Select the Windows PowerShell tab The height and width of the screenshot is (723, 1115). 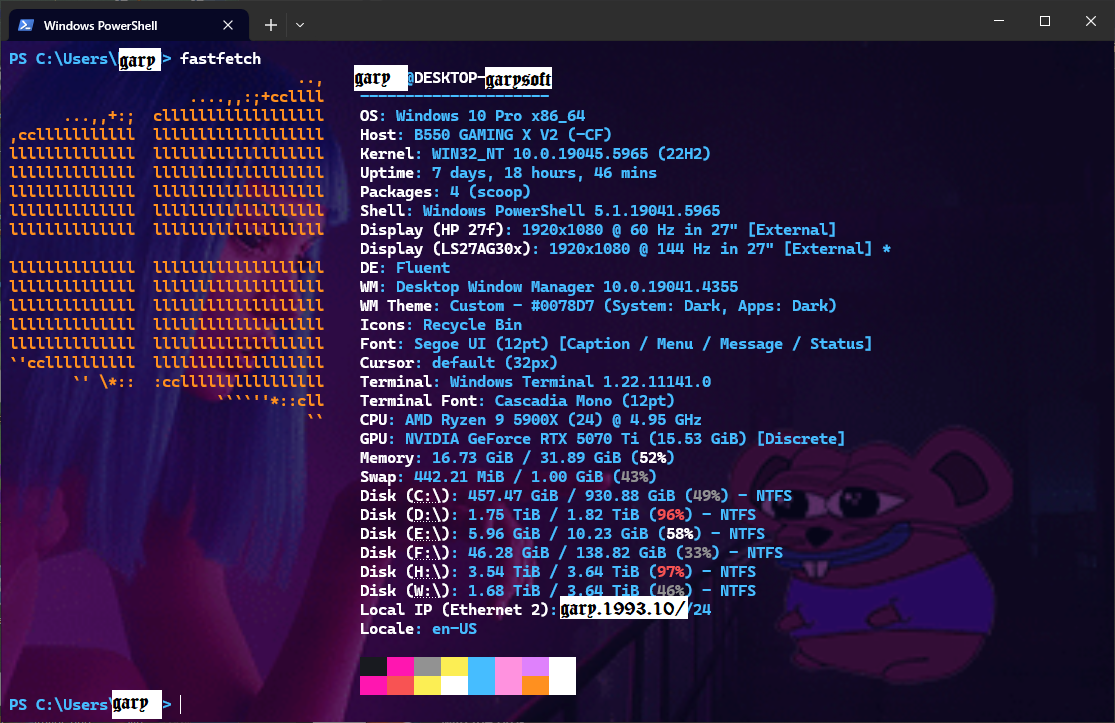pos(129,25)
